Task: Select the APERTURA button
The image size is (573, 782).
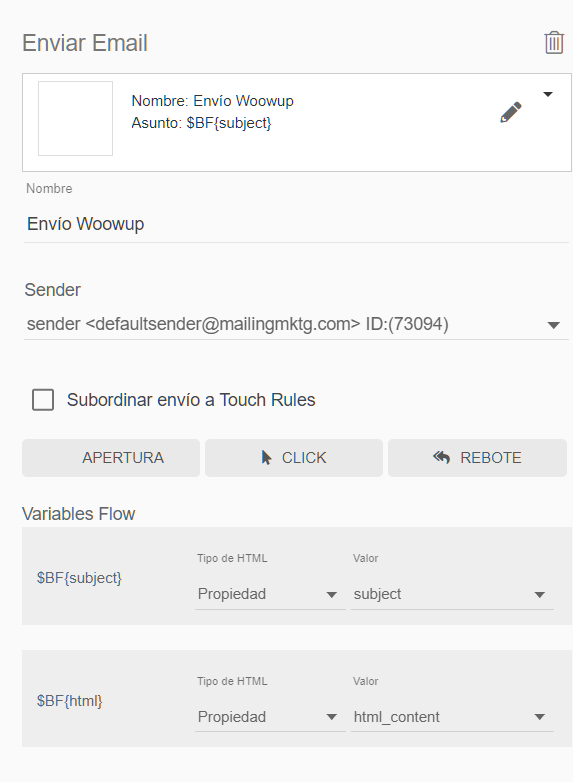Action: (x=111, y=458)
